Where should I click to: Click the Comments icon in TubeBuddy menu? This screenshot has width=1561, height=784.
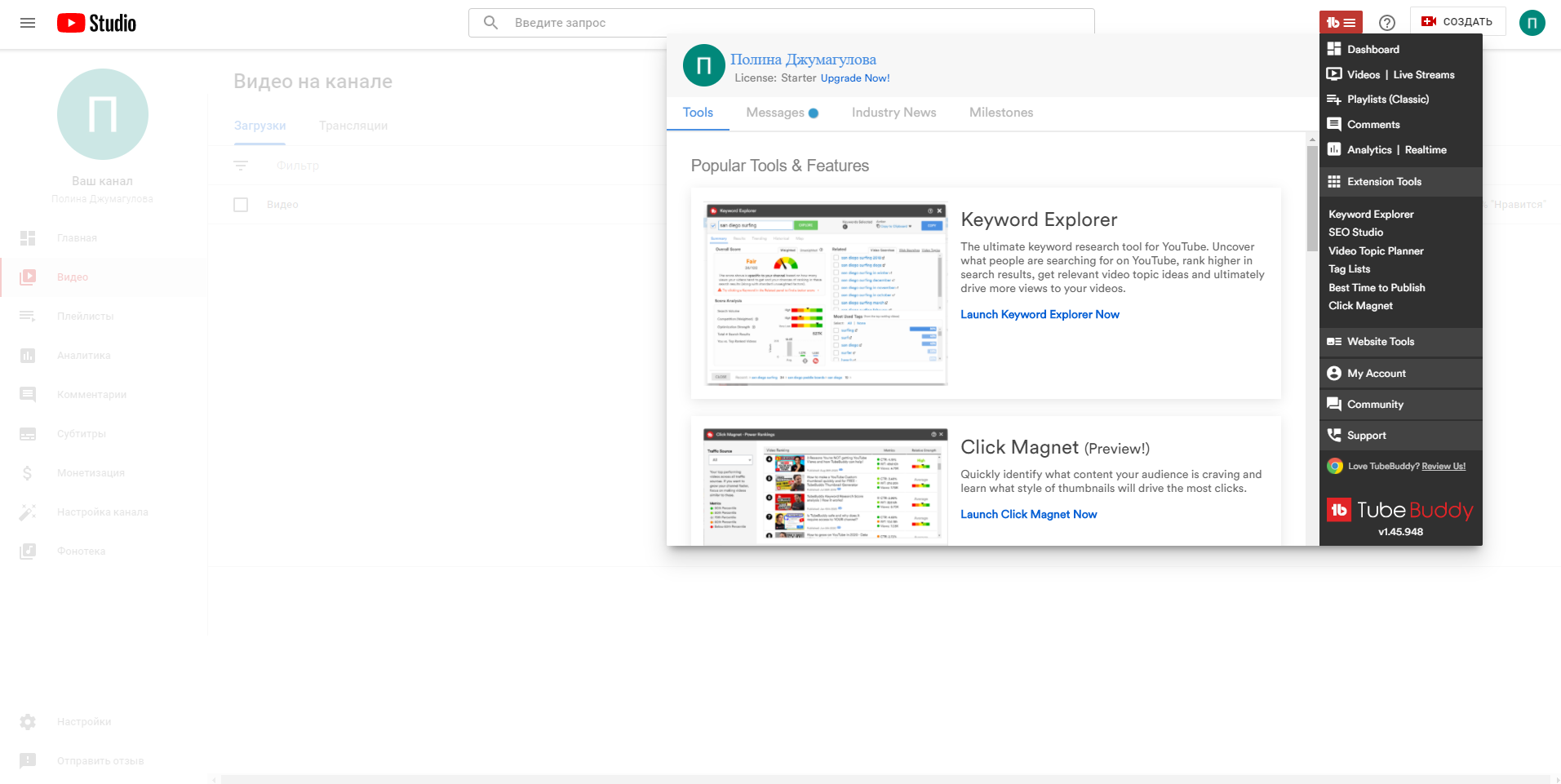(x=1334, y=124)
